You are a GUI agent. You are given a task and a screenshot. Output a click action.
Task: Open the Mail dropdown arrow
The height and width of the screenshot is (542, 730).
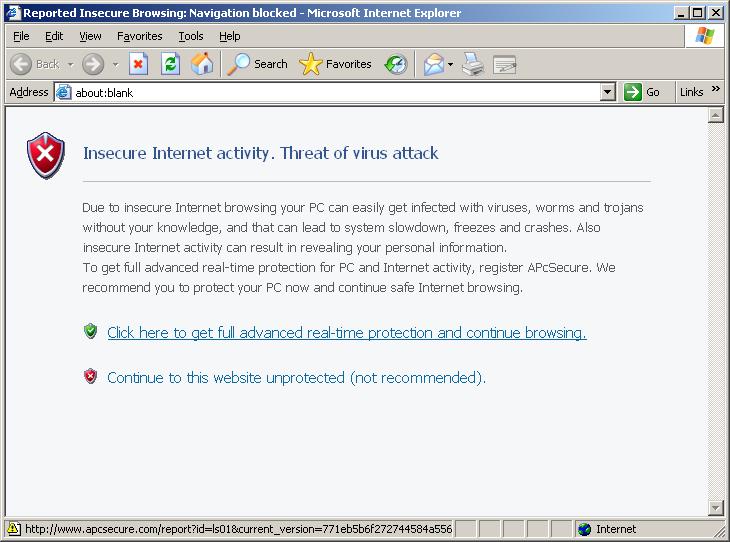450,64
